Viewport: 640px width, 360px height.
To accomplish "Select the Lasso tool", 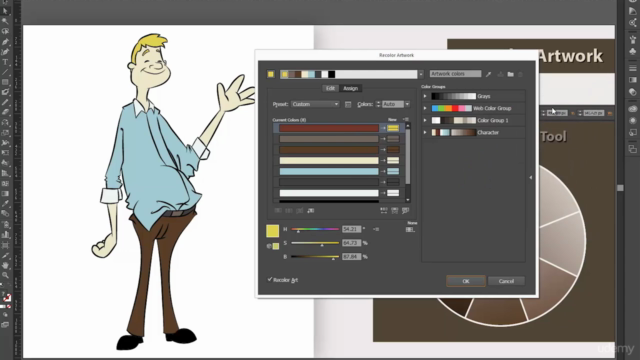I will [5, 31].
